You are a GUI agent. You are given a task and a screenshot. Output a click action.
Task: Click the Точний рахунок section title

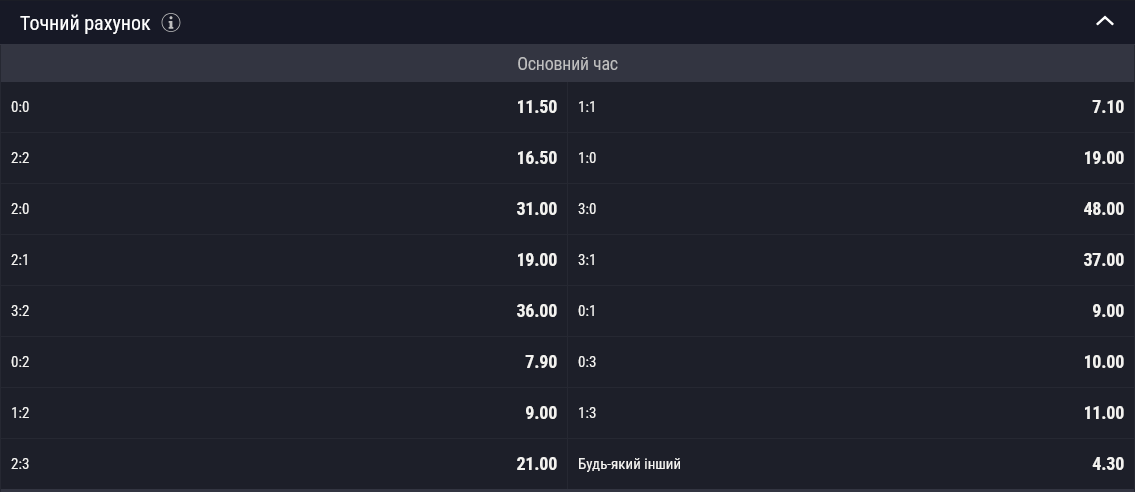[x=85, y=23]
